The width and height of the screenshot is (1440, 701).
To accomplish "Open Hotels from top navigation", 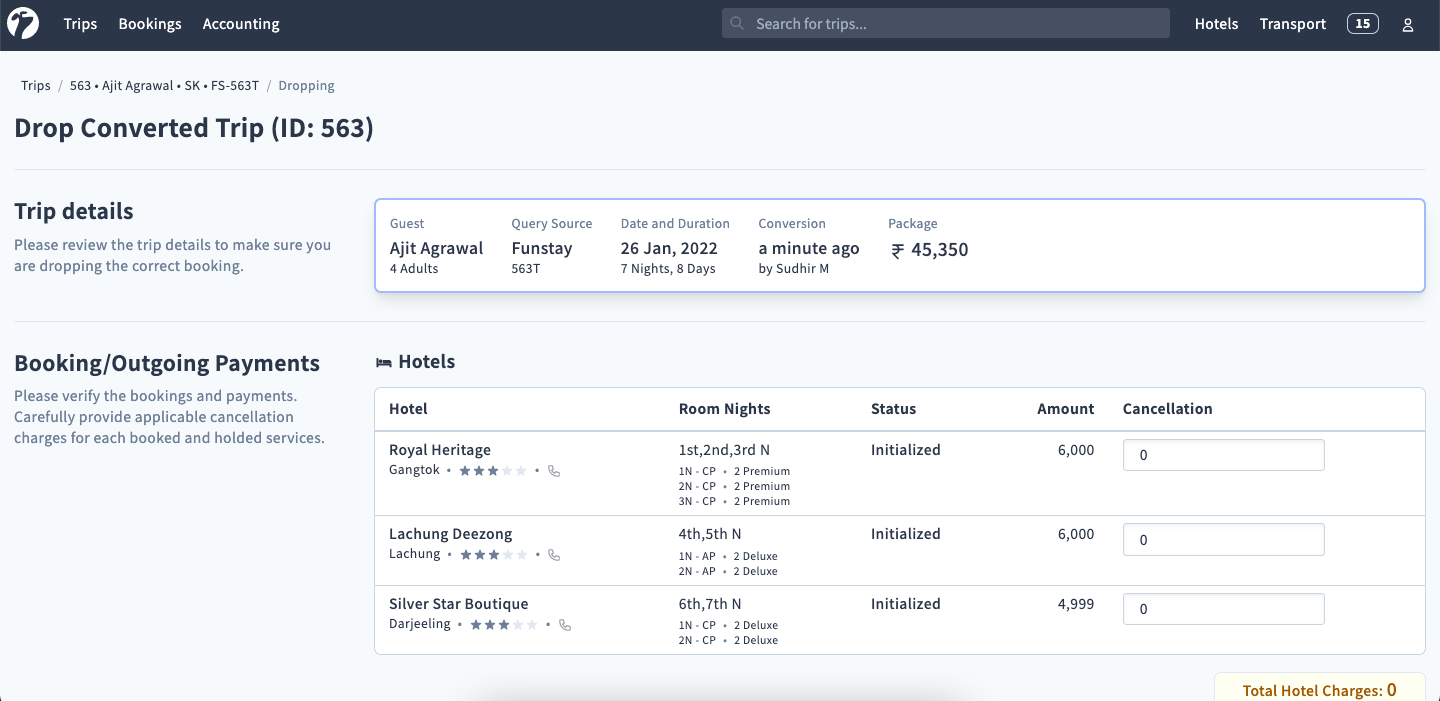I will pos(1216,24).
